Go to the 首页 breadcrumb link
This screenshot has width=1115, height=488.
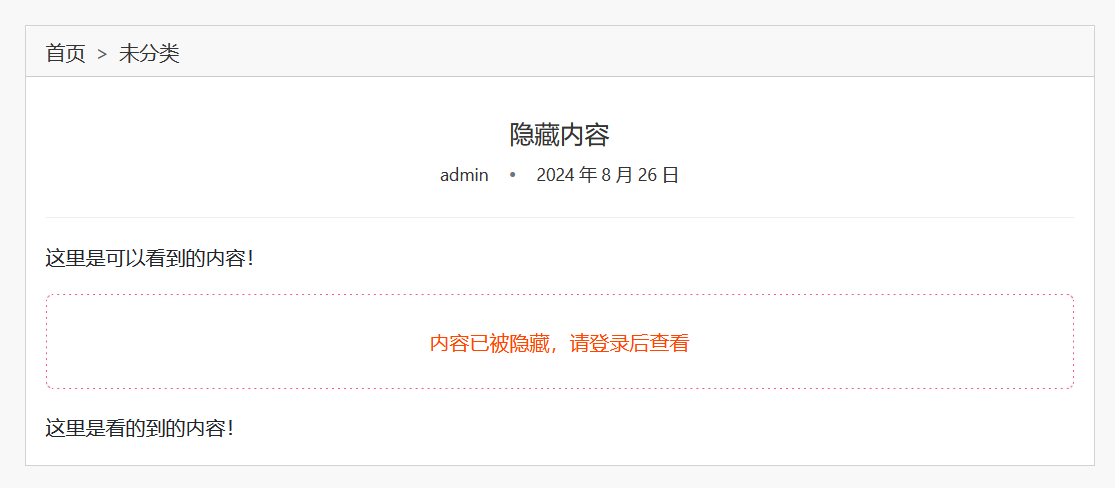pos(65,53)
